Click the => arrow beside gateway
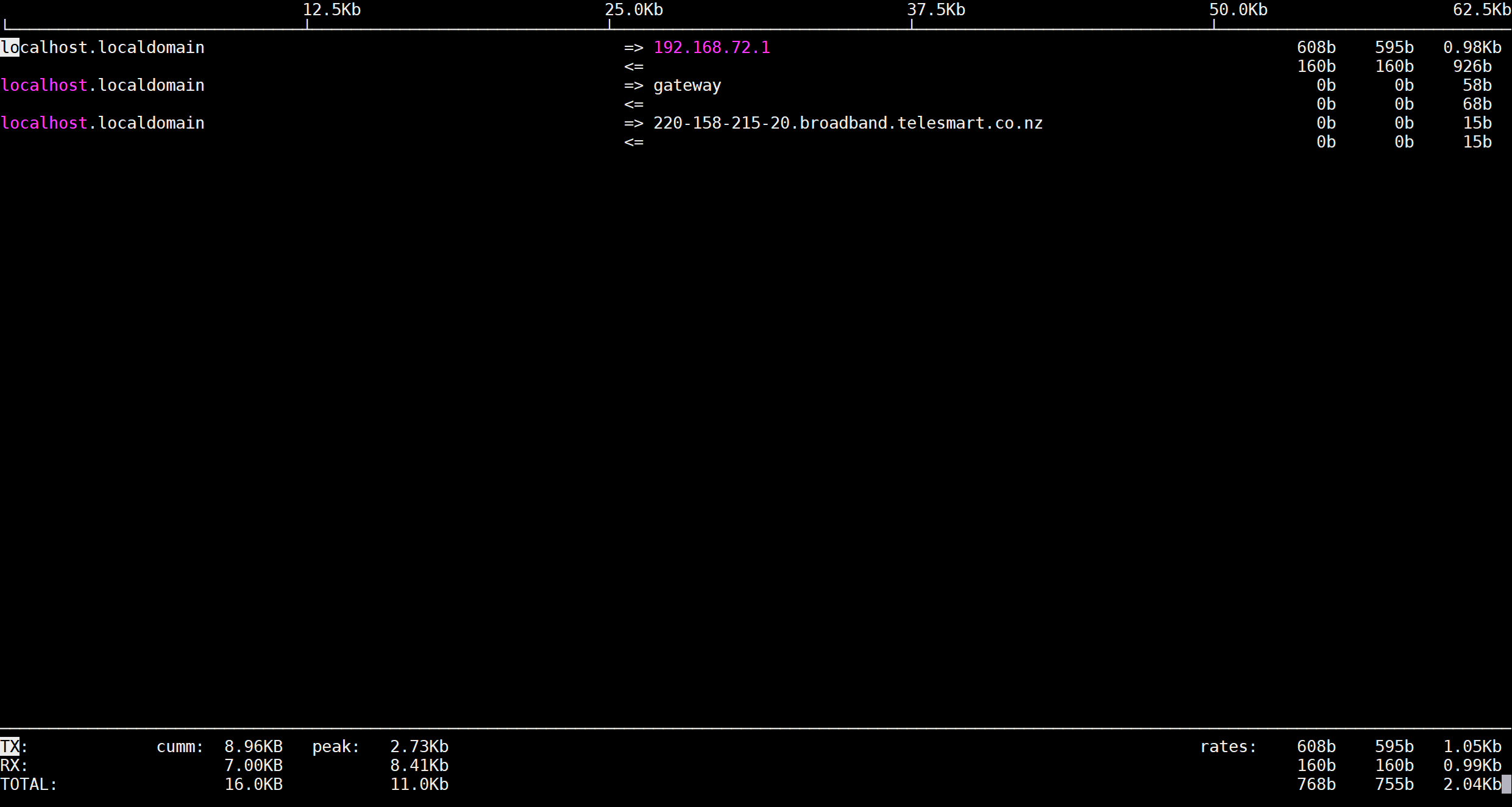This screenshot has height=807, width=1512. pos(634,85)
